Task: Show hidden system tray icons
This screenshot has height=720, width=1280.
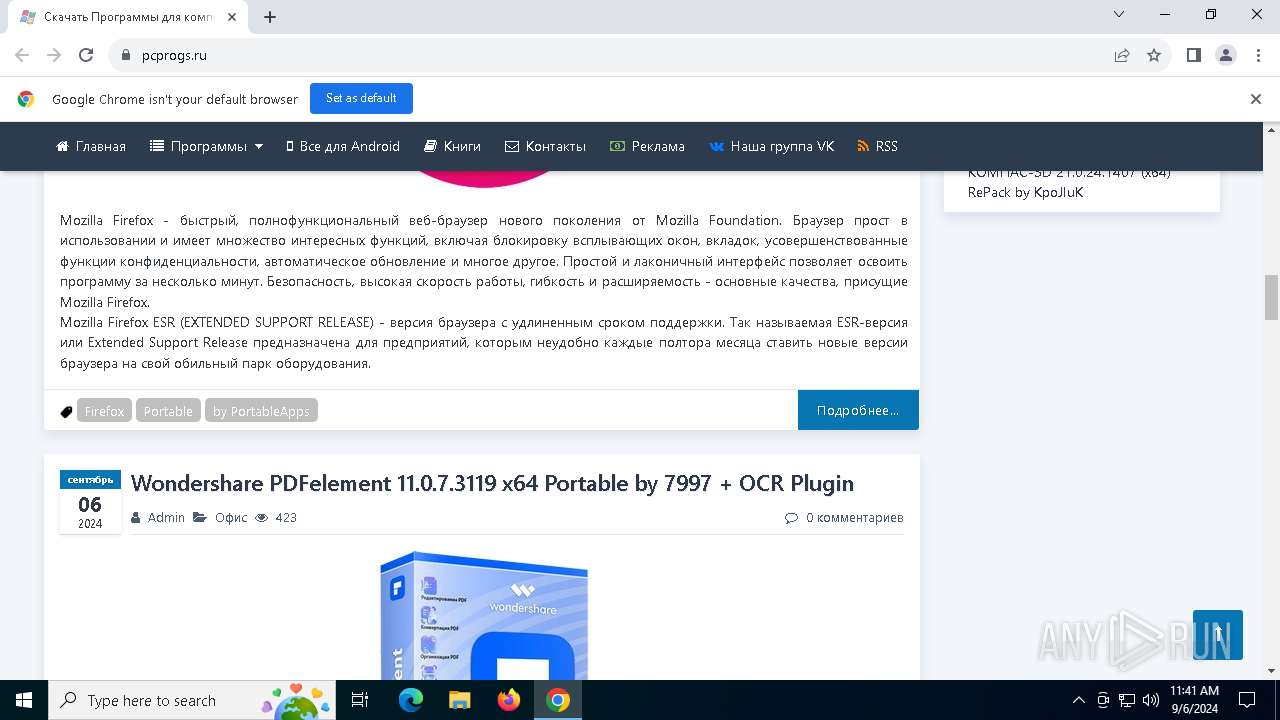Action: coord(1078,700)
